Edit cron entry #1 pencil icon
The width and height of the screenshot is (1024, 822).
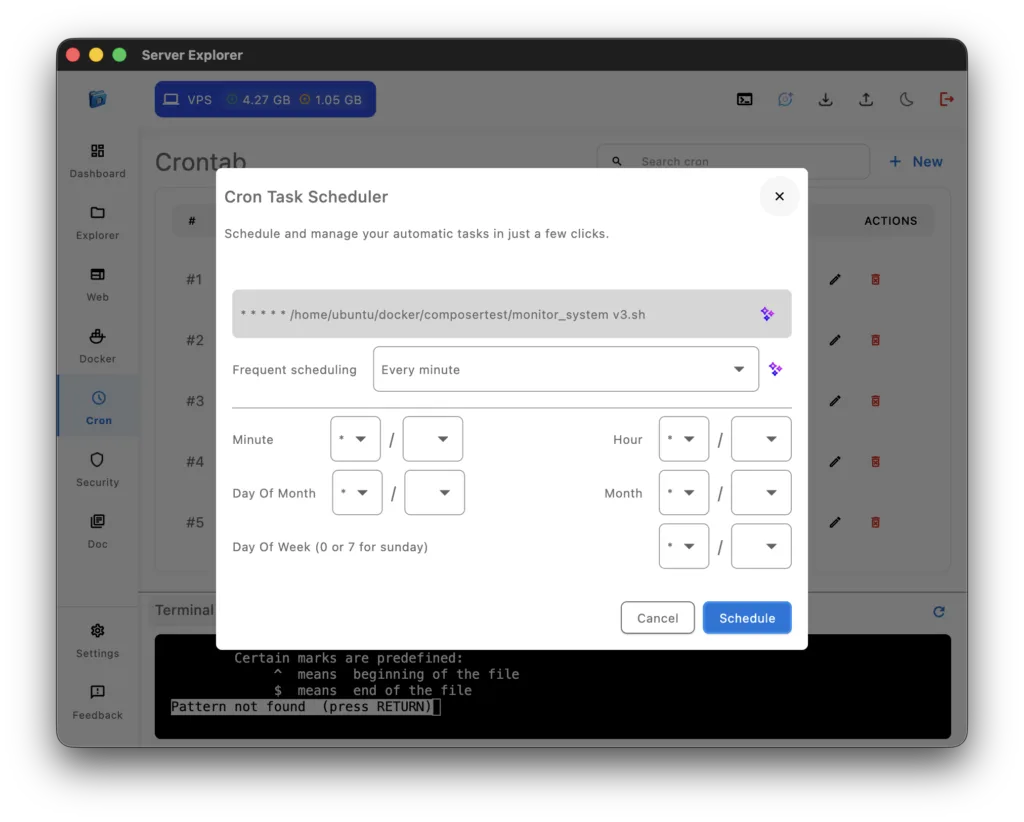pos(835,279)
